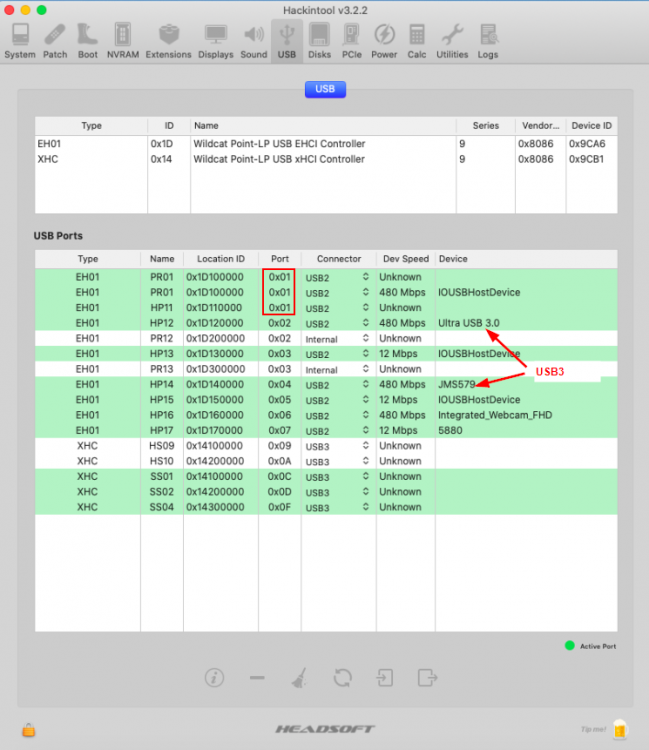This screenshot has width=649, height=750.
Task: Click the broom clear-all icon
Action: [299, 677]
